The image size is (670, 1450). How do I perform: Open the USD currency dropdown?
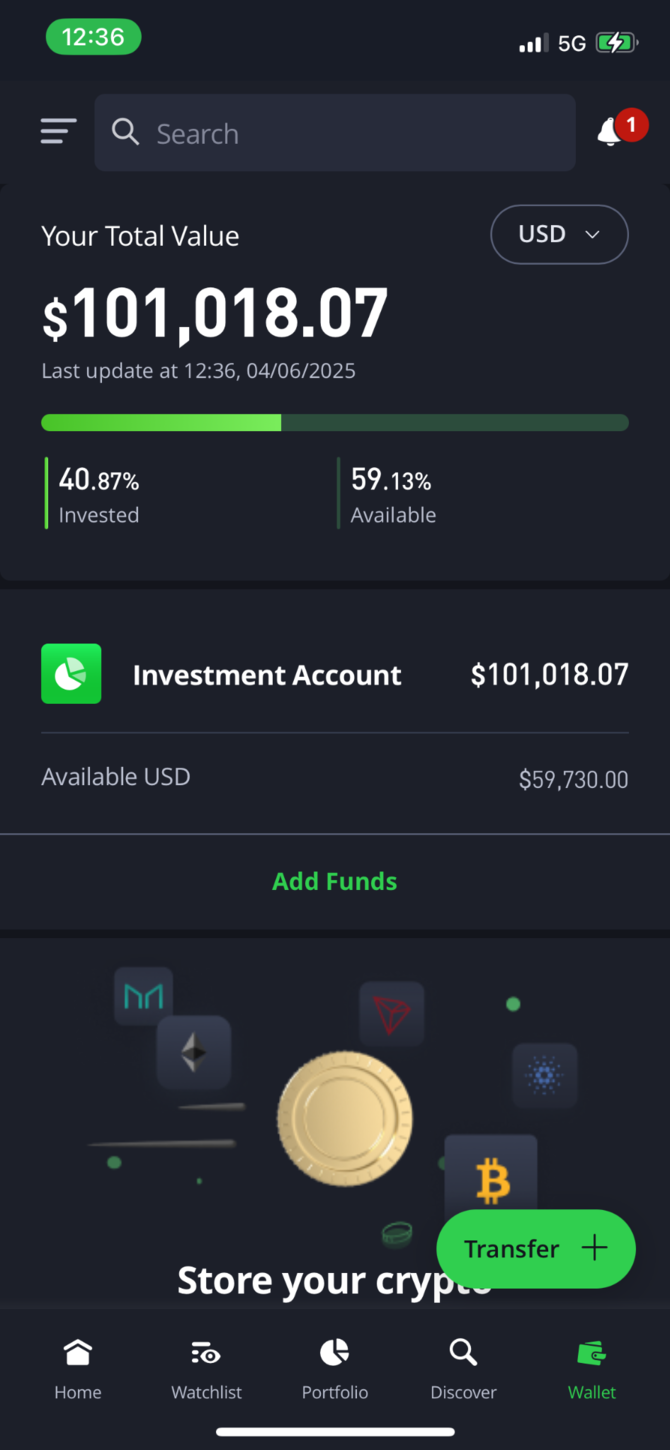tap(559, 234)
